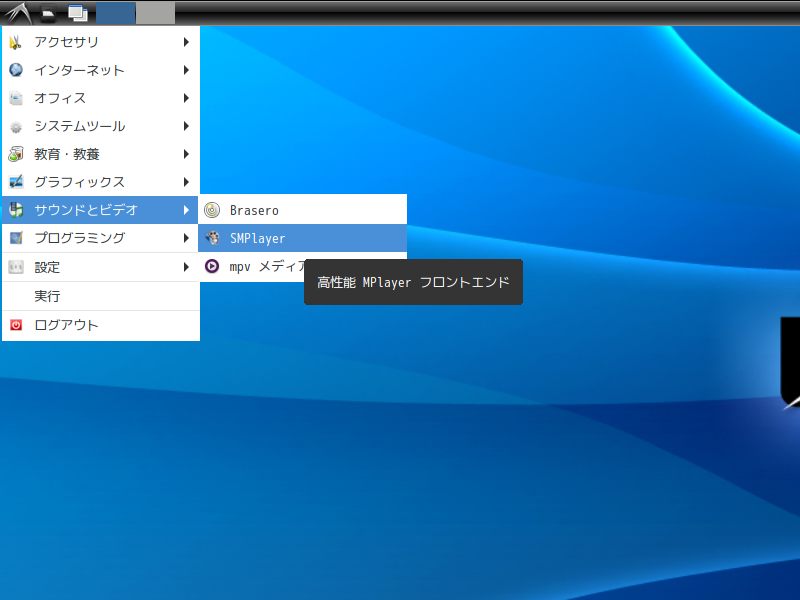Click the SMPlayer application icon
The image size is (800, 600).
coord(212,238)
